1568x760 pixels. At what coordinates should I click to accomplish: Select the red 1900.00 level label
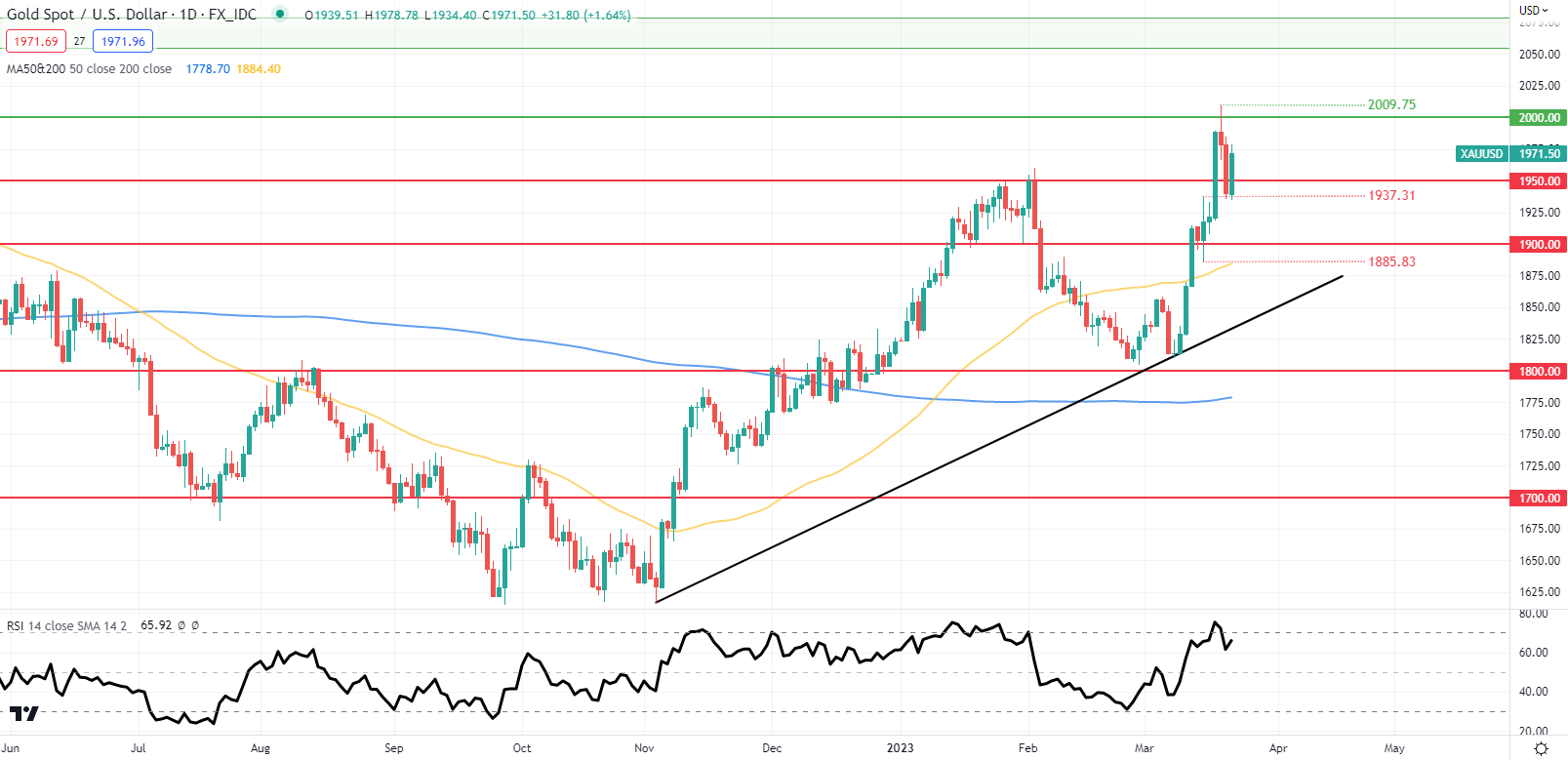point(1539,244)
